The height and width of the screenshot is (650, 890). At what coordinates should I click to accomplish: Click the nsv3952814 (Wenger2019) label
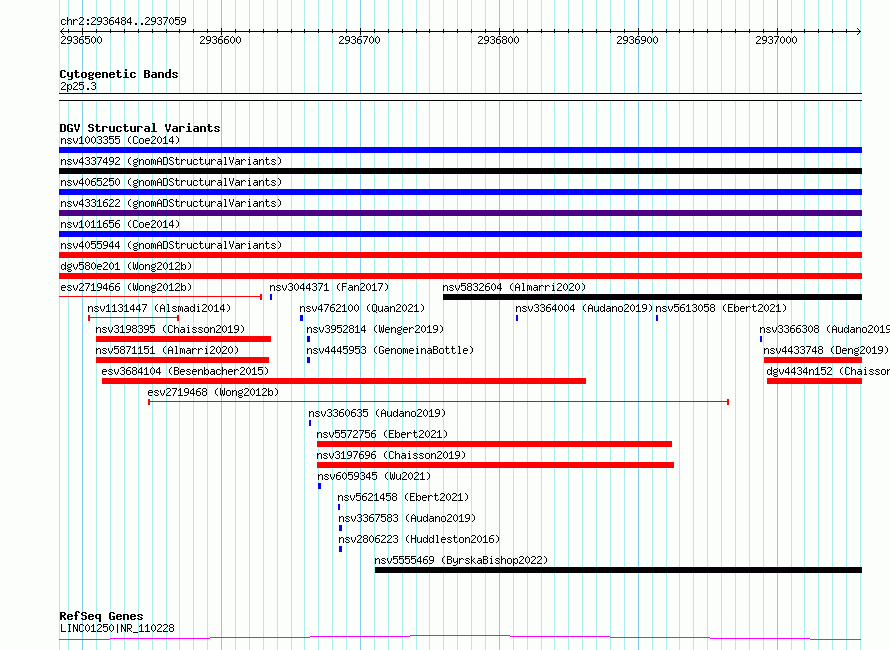click(x=375, y=329)
